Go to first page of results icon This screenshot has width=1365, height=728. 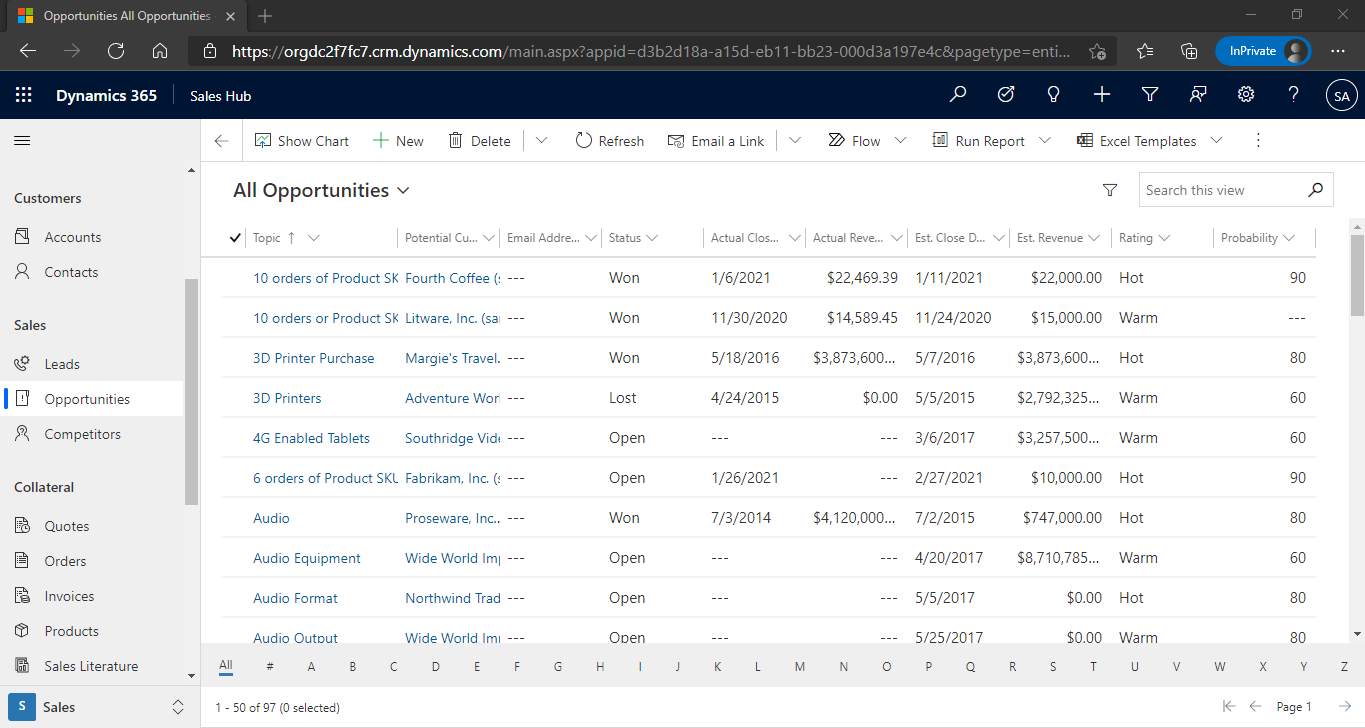coord(1229,707)
